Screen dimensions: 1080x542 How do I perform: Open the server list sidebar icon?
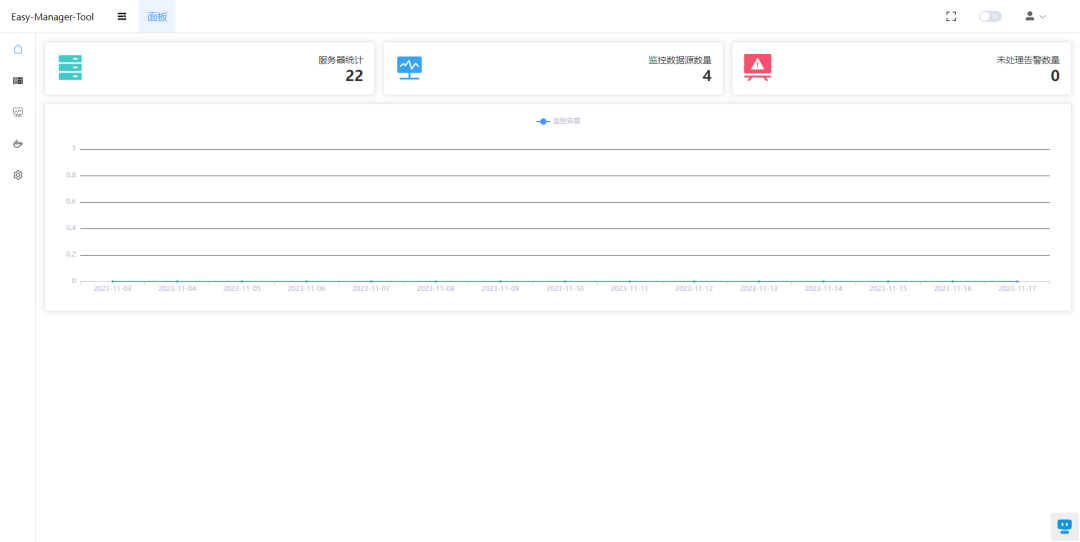point(18,81)
